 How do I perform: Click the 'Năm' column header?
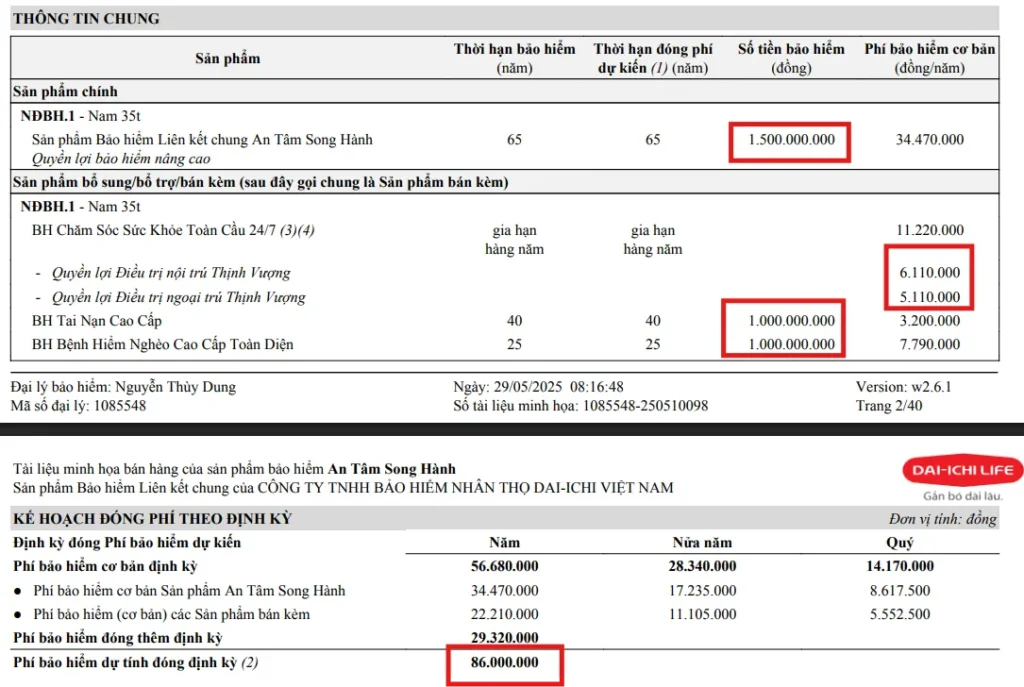(505, 542)
